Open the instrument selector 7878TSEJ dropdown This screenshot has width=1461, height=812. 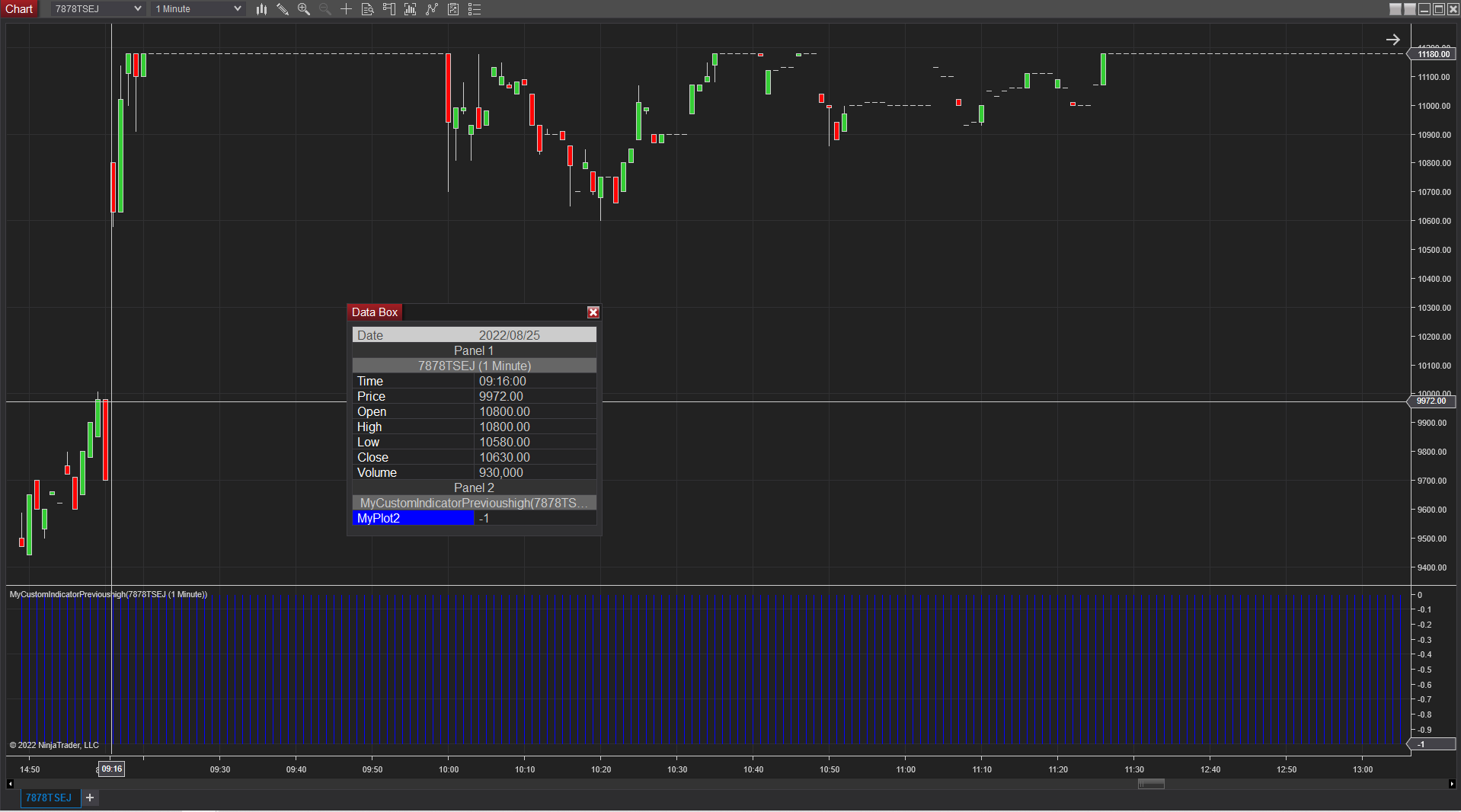coord(98,9)
